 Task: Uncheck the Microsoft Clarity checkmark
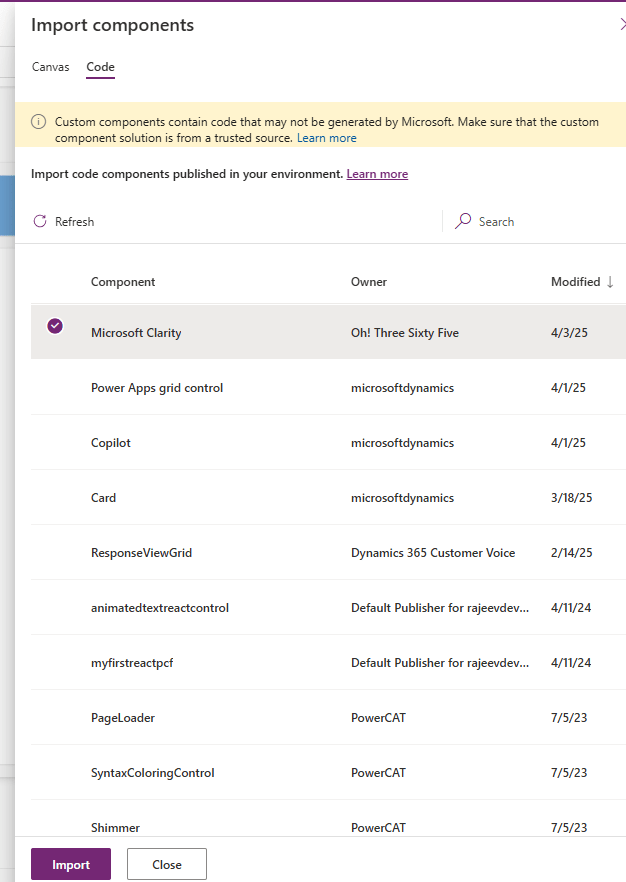[x=55, y=325]
